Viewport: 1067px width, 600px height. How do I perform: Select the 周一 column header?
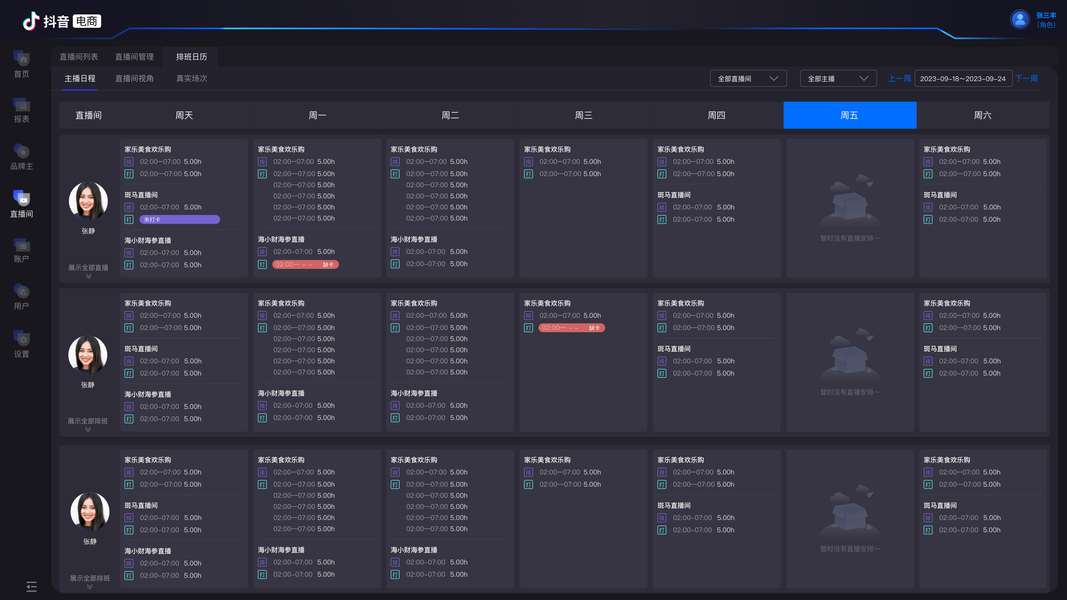pos(317,115)
